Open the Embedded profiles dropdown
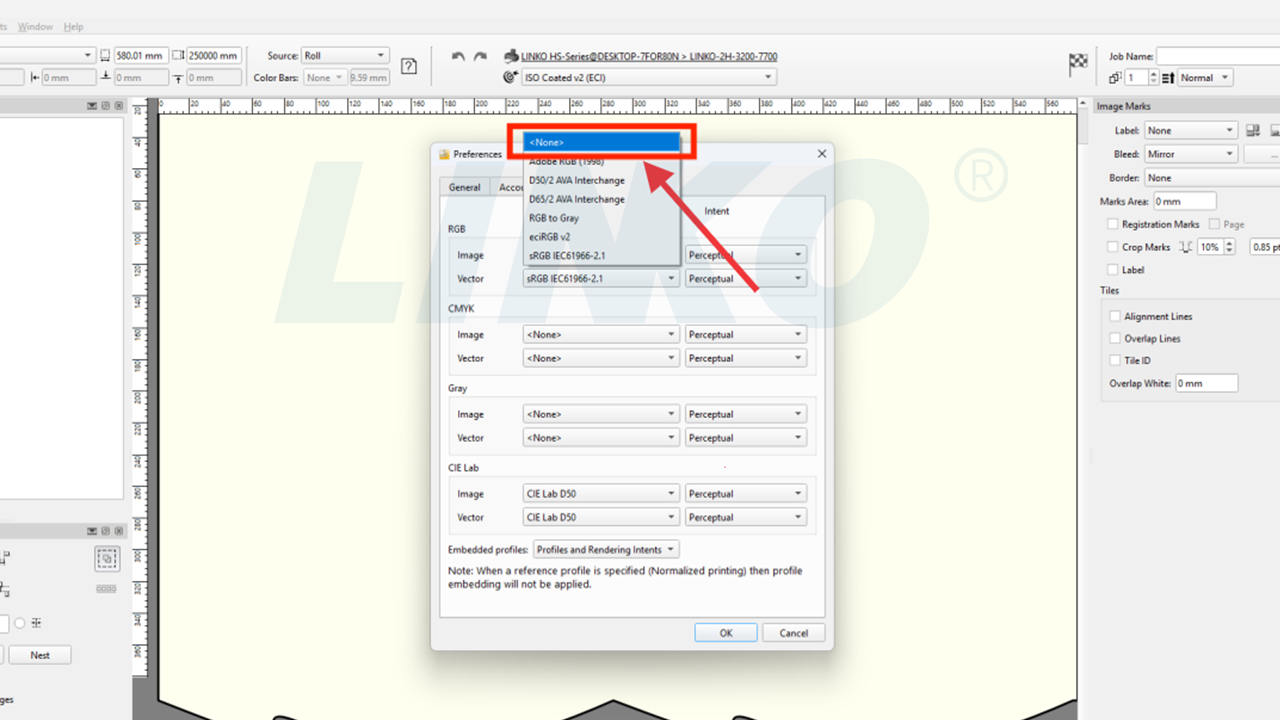Image resolution: width=1280 pixels, height=720 pixels. (x=606, y=550)
